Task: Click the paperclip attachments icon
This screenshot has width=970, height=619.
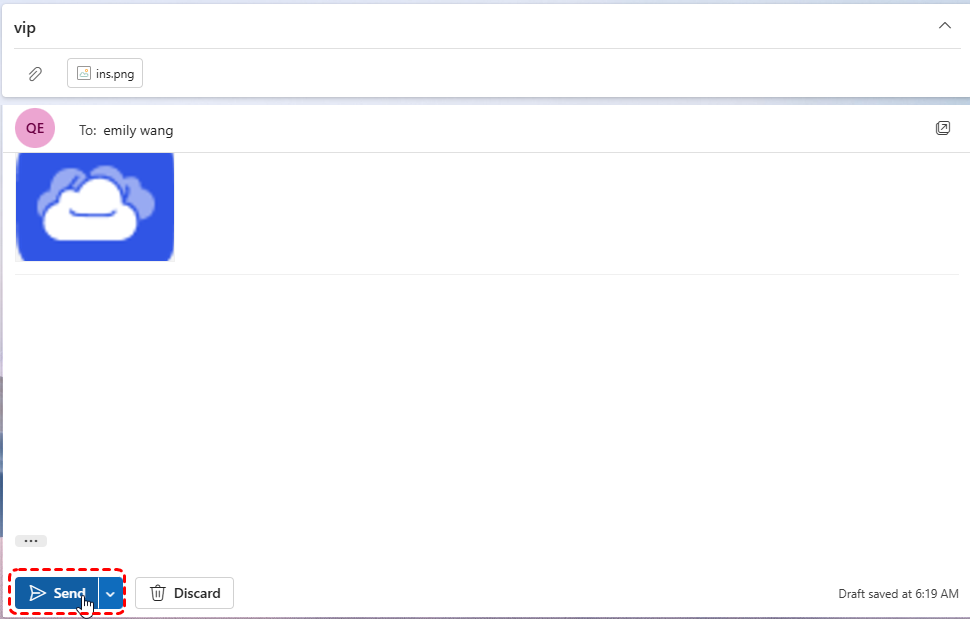Action: [35, 74]
